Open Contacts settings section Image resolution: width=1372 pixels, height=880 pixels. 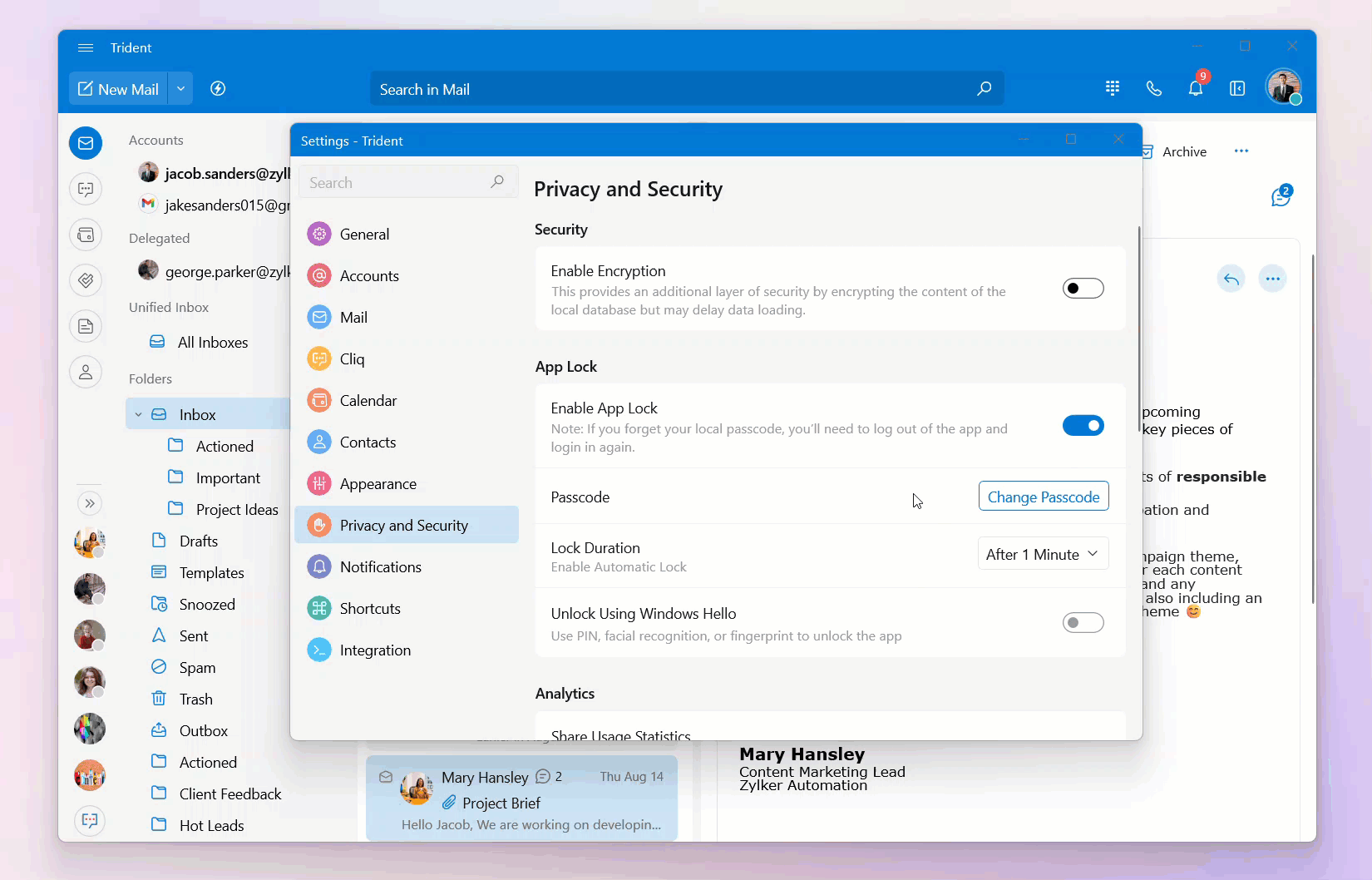(407, 442)
